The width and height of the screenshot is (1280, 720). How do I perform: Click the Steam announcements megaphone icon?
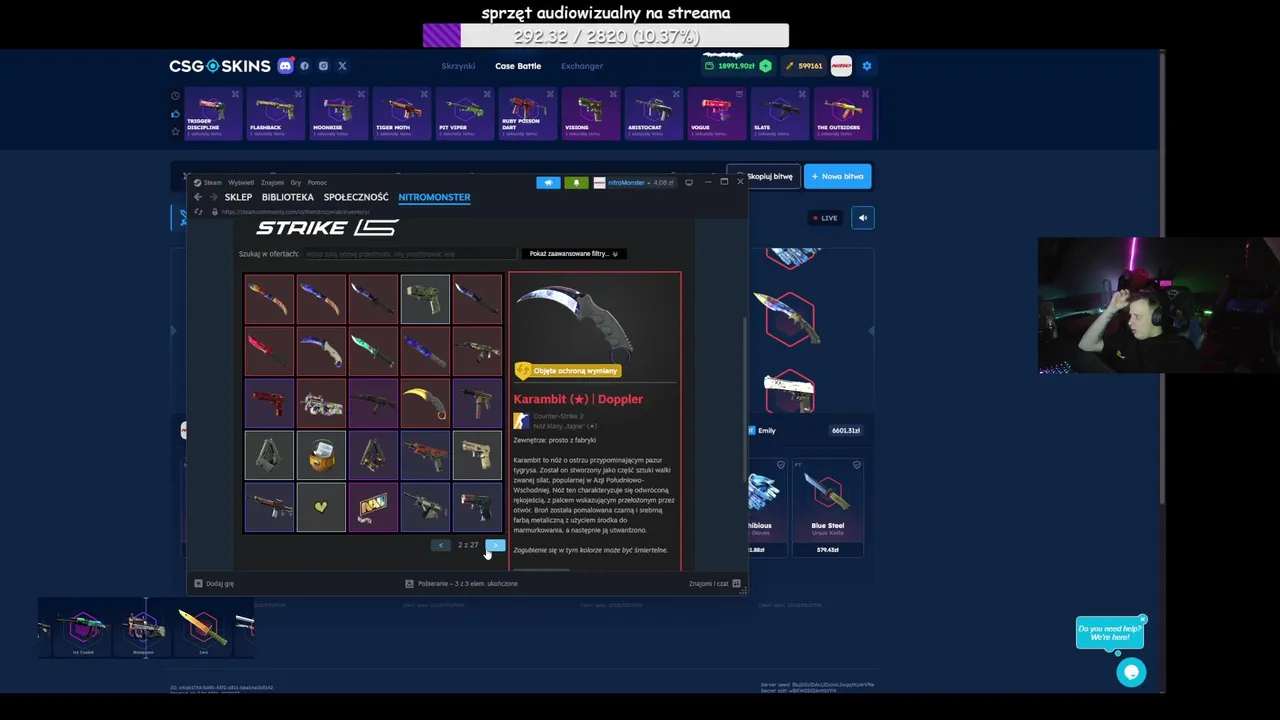pos(548,183)
